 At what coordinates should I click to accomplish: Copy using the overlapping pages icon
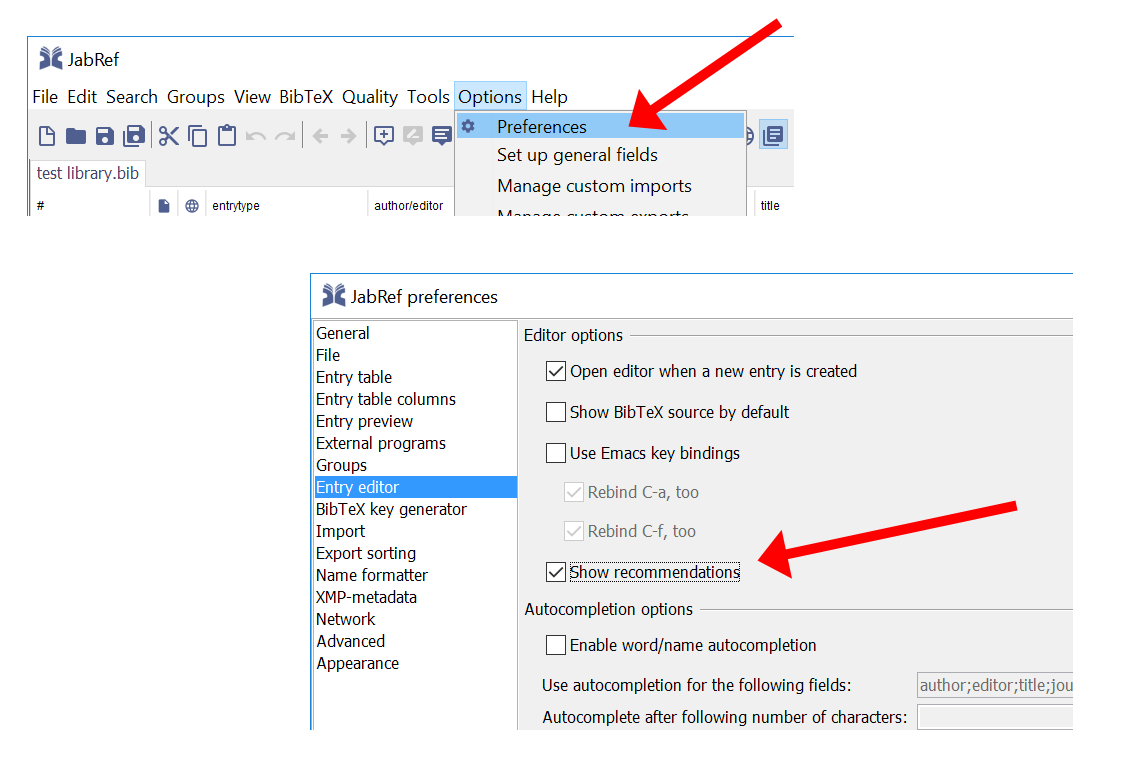(198, 136)
